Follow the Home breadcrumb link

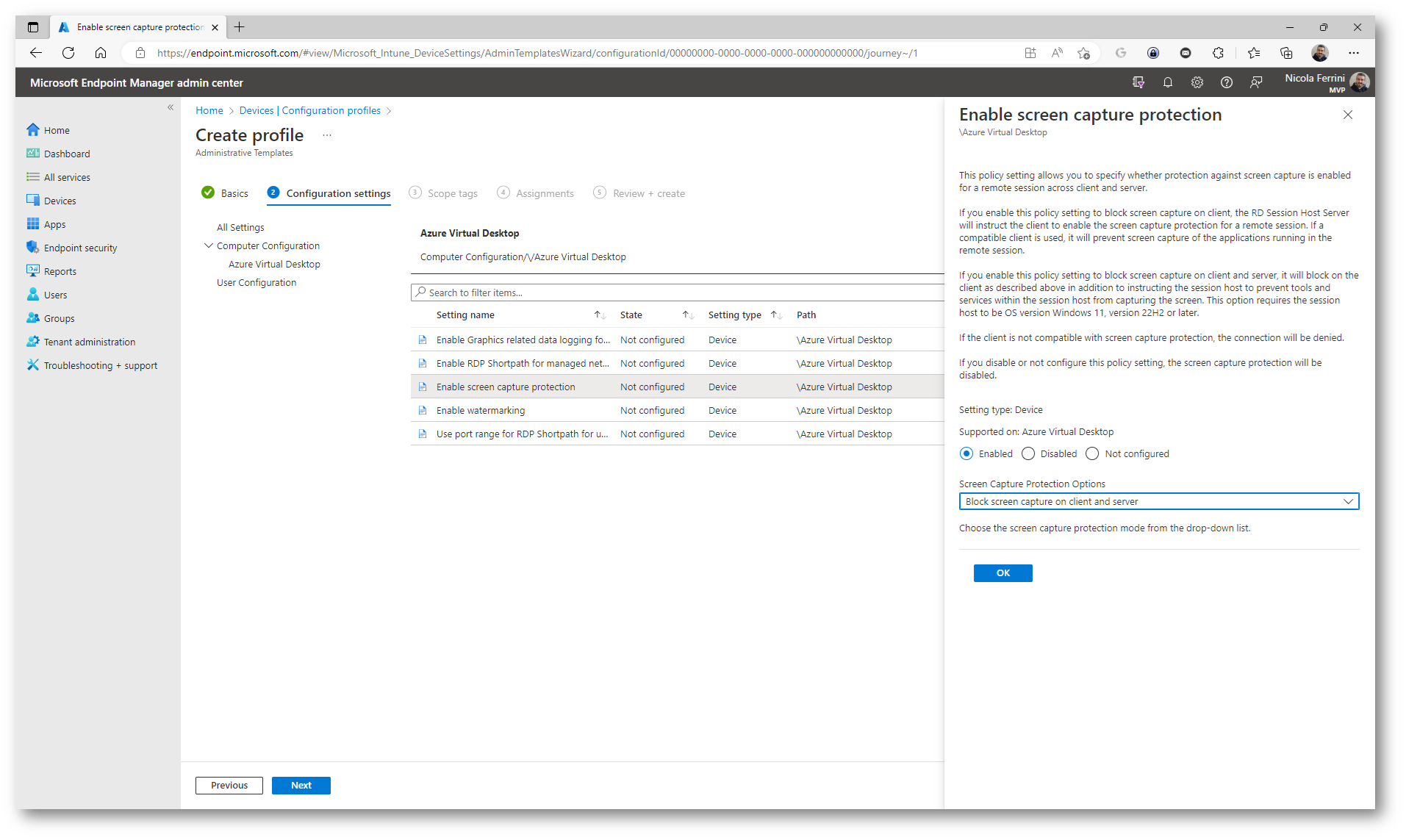(209, 110)
